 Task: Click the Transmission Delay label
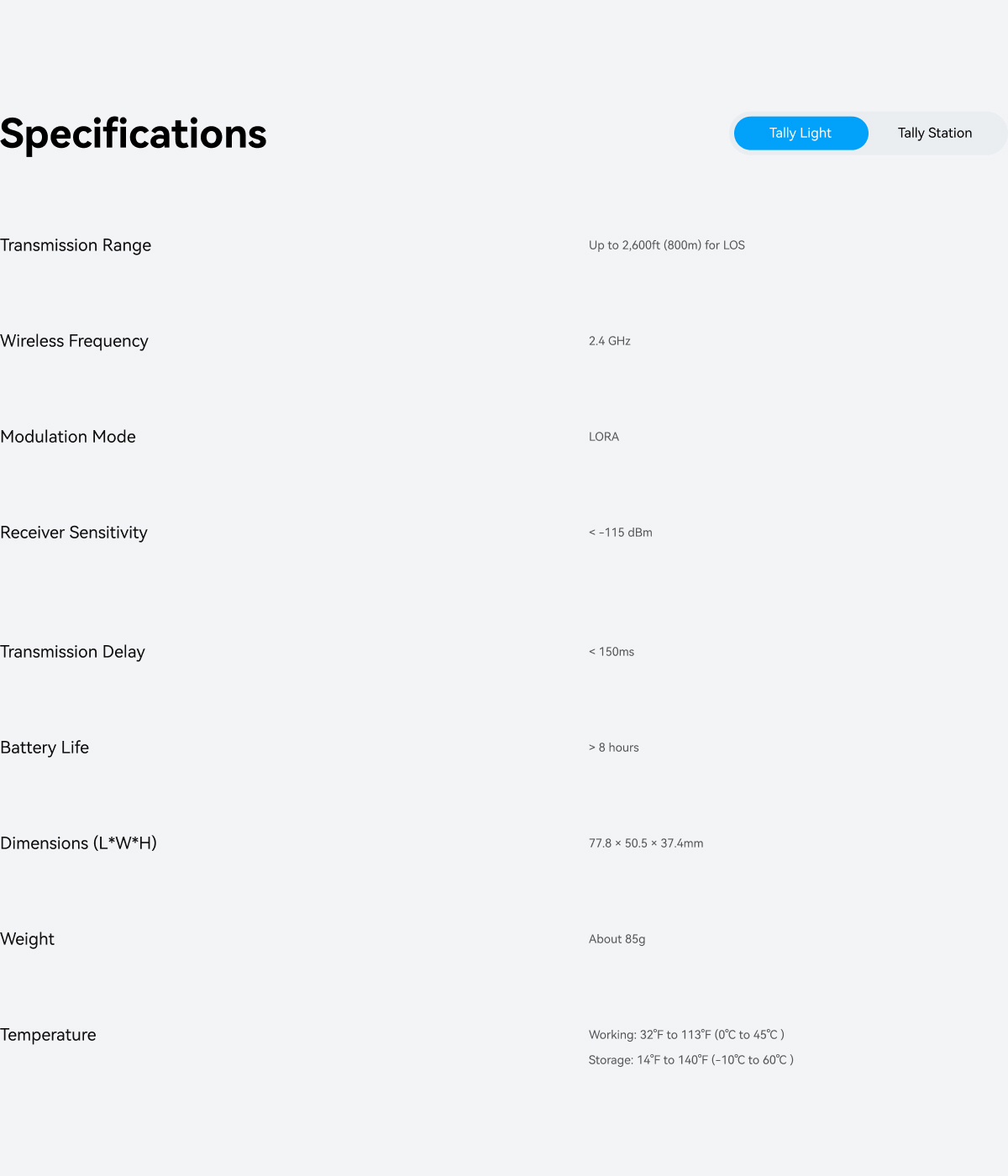72,652
